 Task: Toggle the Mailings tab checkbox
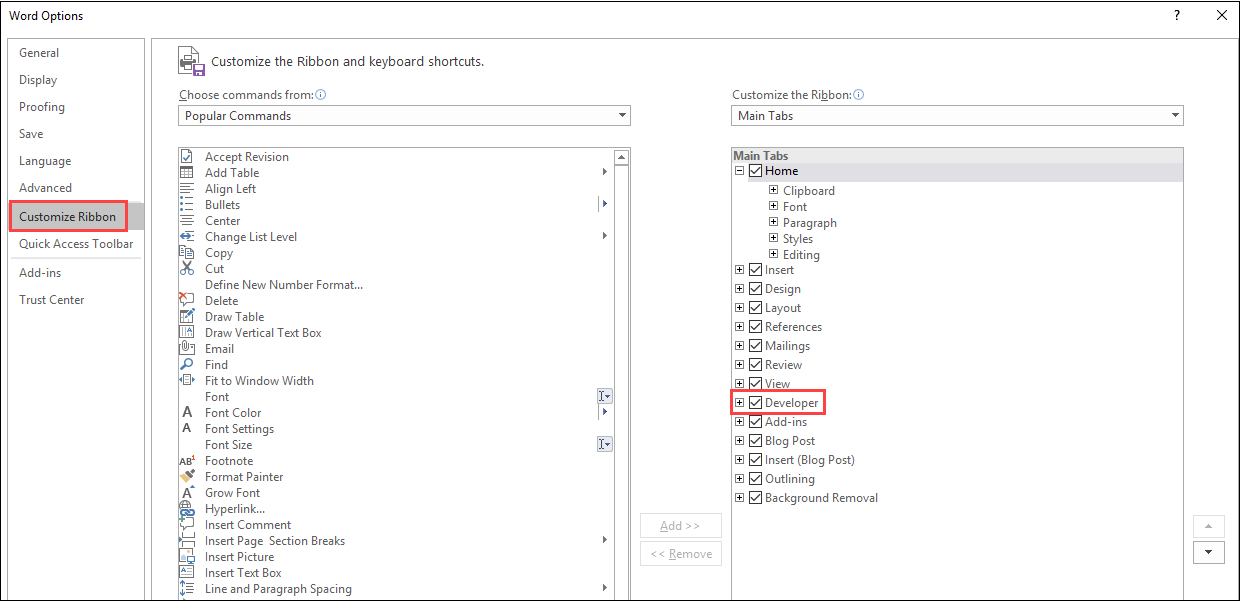tap(755, 346)
